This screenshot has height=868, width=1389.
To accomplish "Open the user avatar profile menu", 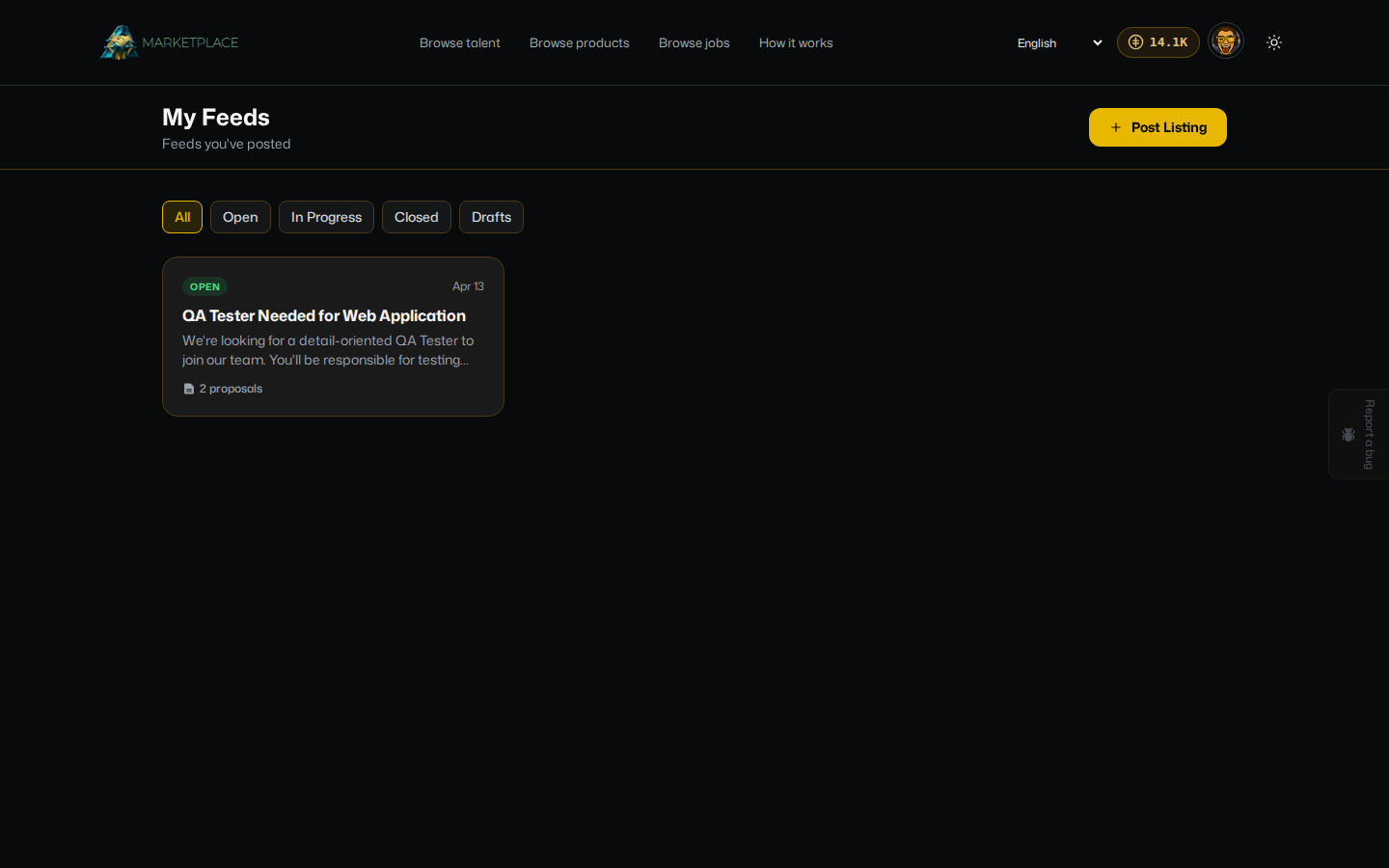I will [x=1226, y=41].
